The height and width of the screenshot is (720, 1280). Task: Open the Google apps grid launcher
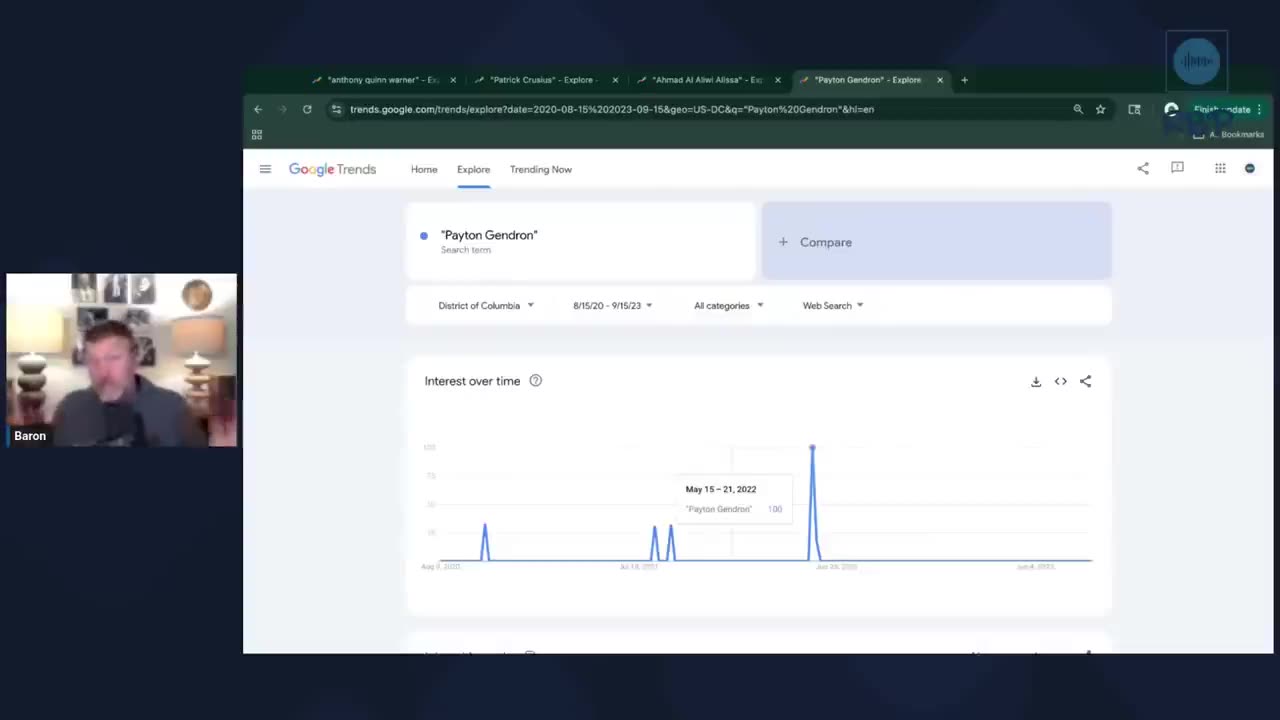(x=1220, y=168)
